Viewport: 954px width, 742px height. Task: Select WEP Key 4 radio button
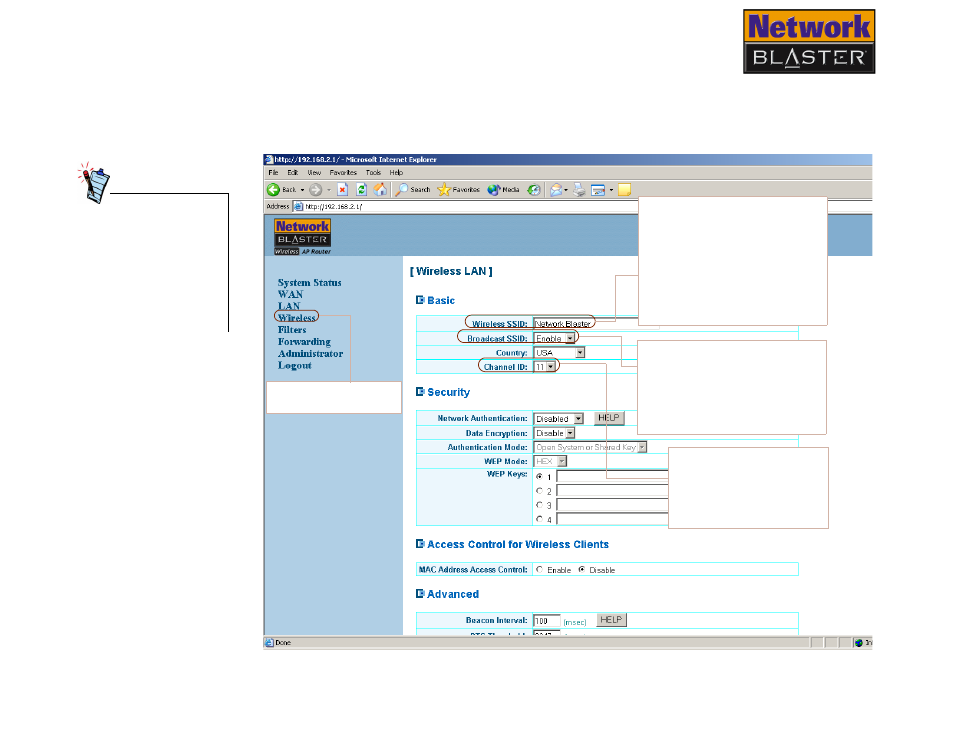539,519
